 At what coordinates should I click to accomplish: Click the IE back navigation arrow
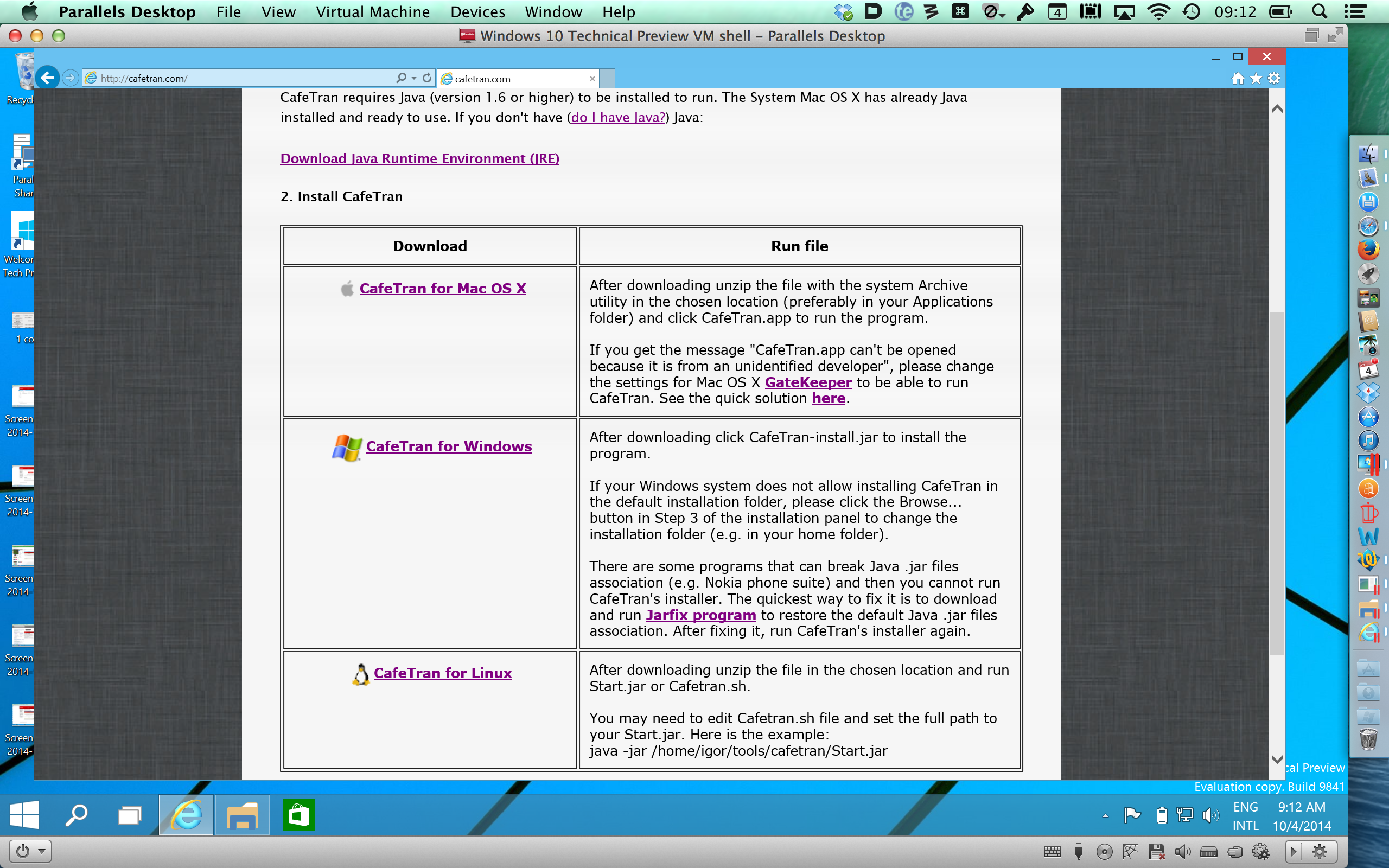click(48, 78)
